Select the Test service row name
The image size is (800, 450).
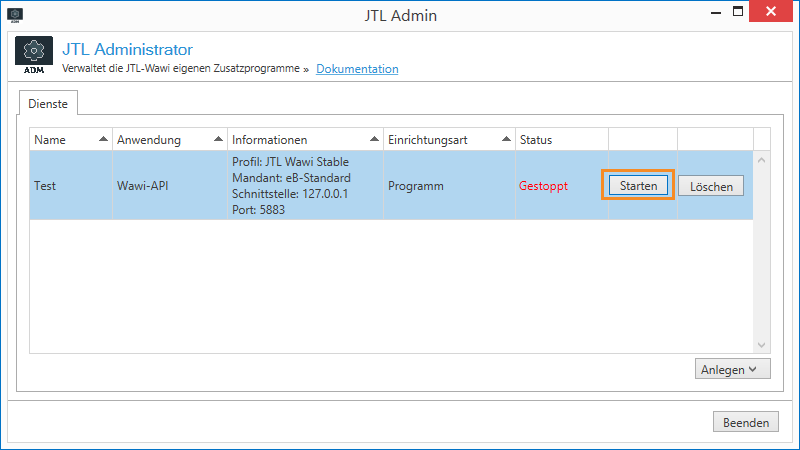pyautogui.click(x=44, y=186)
